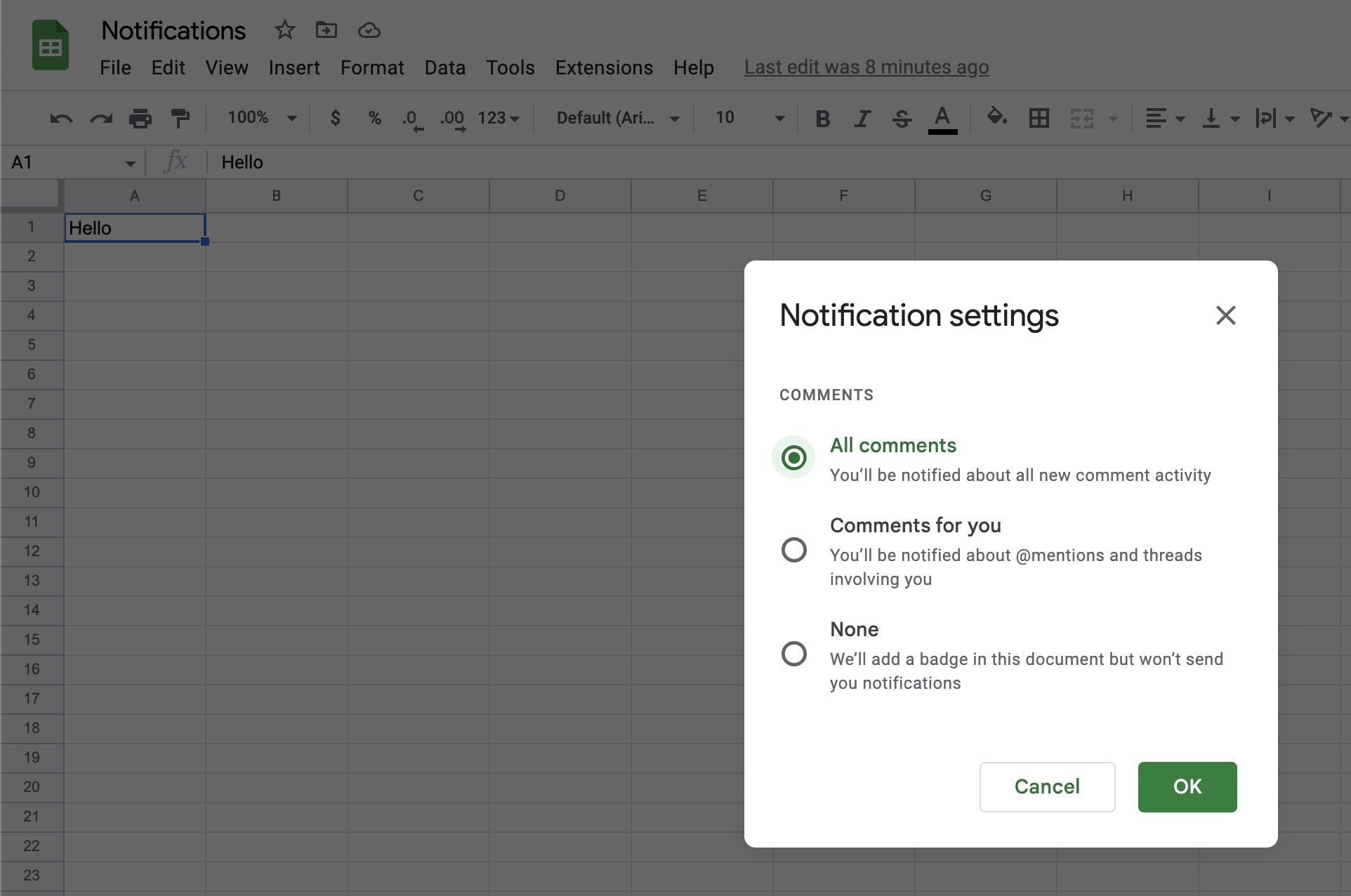Select row 5 header
Screen dimensions: 1351x896
tap(32, 345)
